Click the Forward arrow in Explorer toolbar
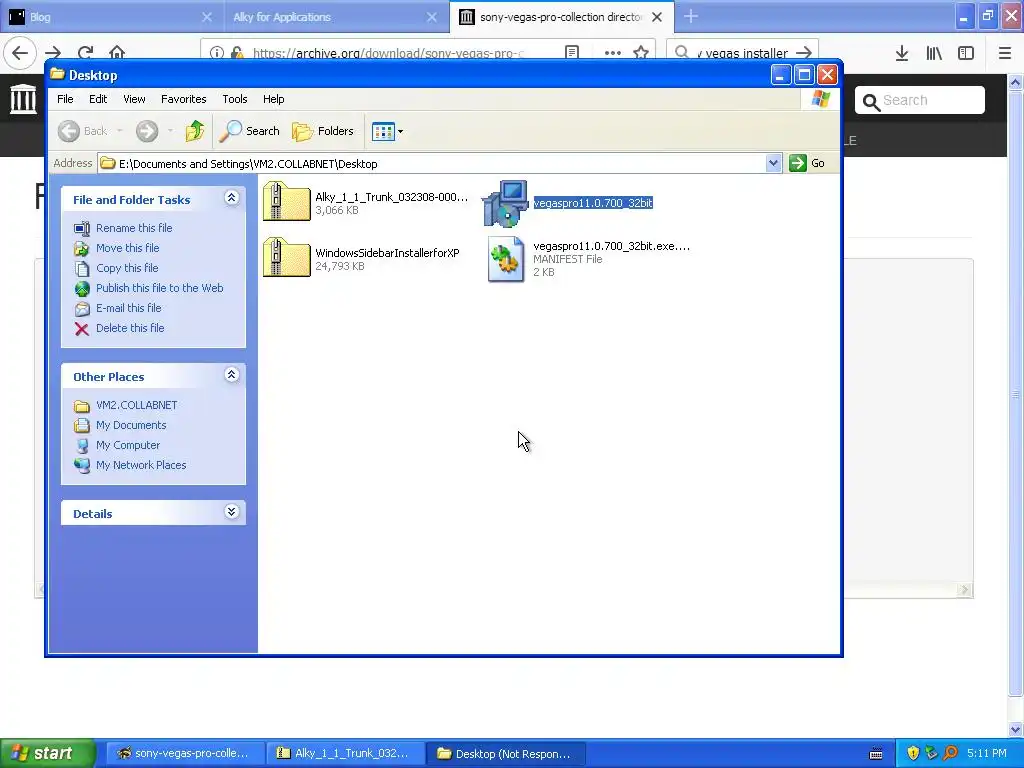Image resolution: width=1024 pixels, height=768 pixels. pyautogui.click(x=147, y=131)
